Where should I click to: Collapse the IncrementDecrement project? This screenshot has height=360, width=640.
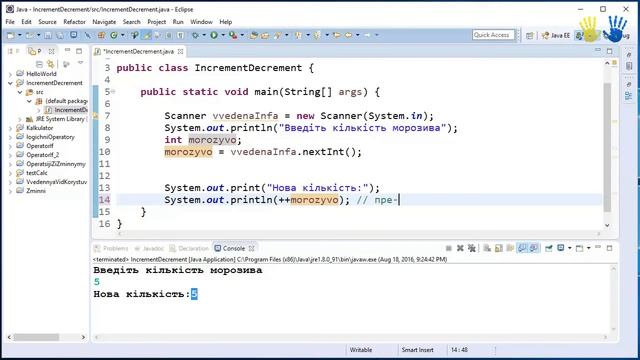pyautogui.click(x=10, y=83)
